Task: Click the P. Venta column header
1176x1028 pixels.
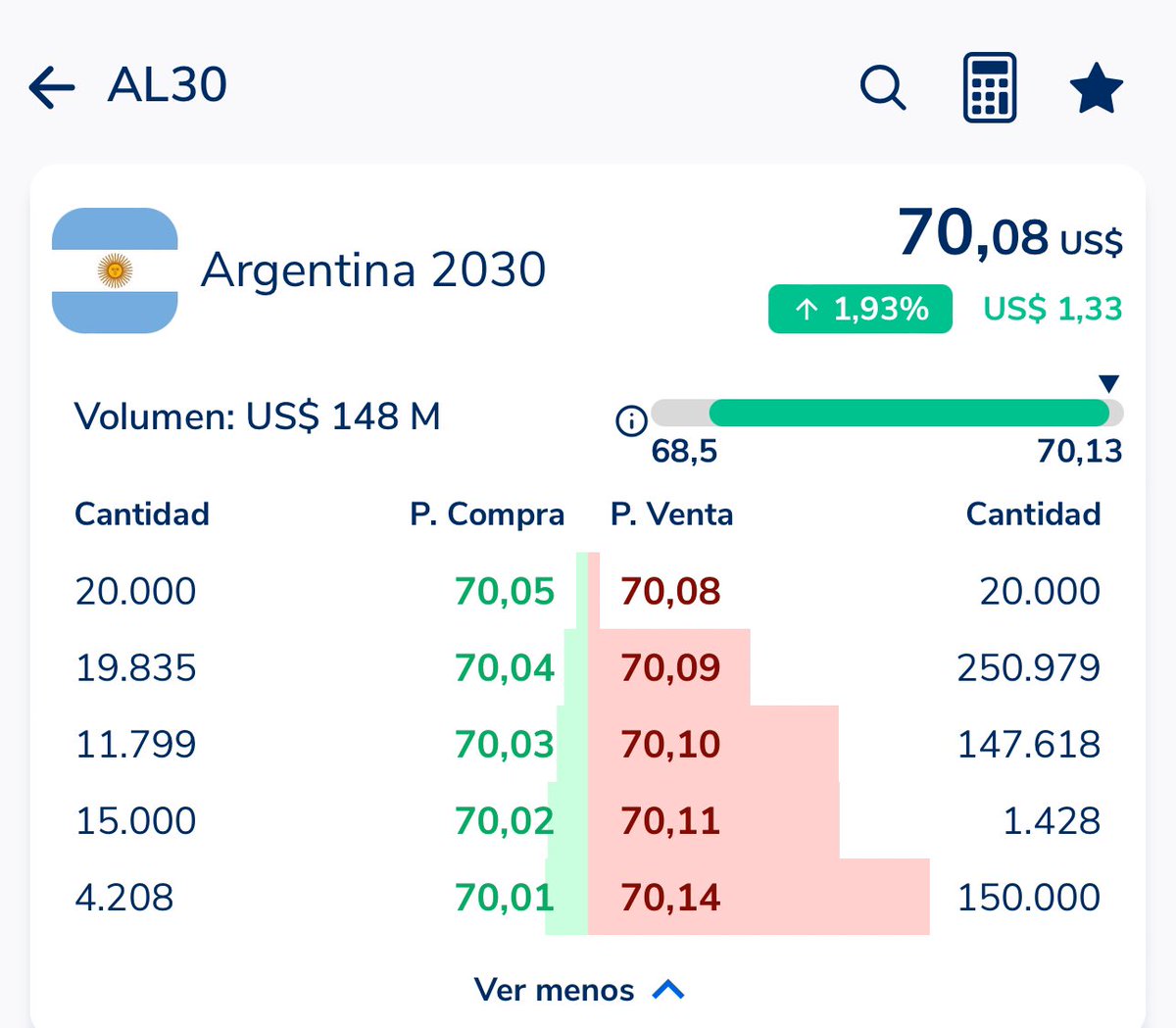Action: [671, 514]
